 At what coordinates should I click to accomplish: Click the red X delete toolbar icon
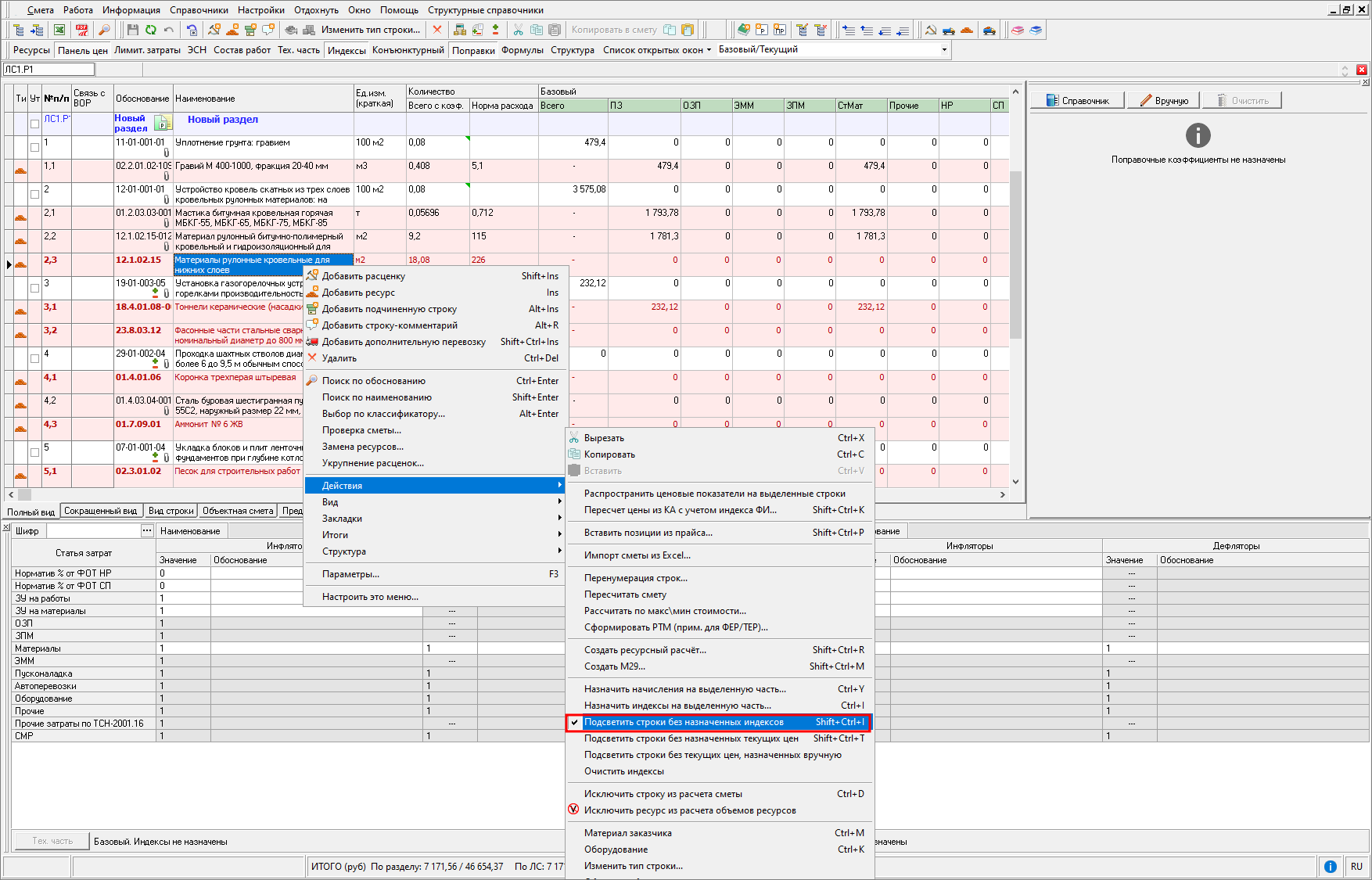(436, 30)
